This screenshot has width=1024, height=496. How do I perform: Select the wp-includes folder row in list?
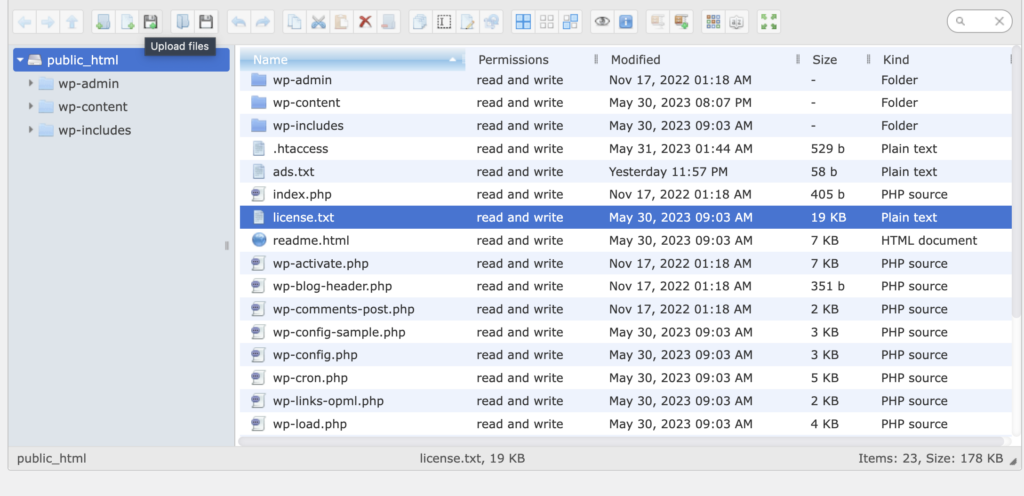point(626,126)
